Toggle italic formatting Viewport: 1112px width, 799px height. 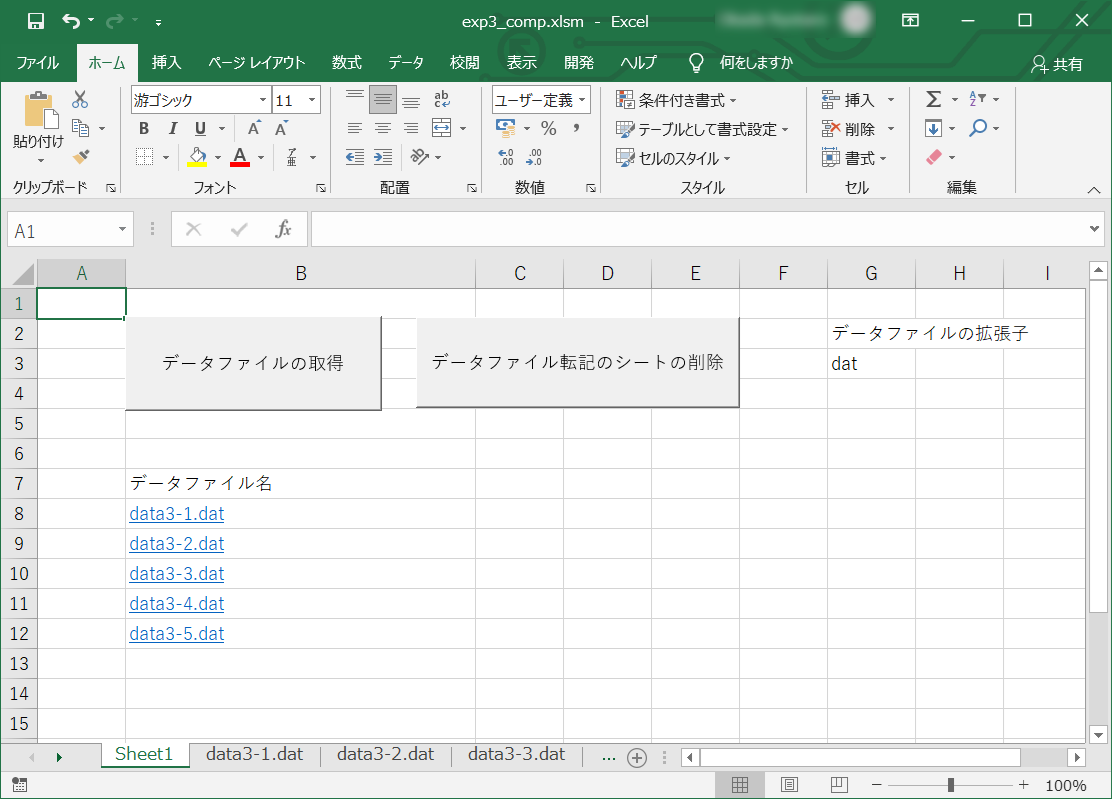point(172,128)
